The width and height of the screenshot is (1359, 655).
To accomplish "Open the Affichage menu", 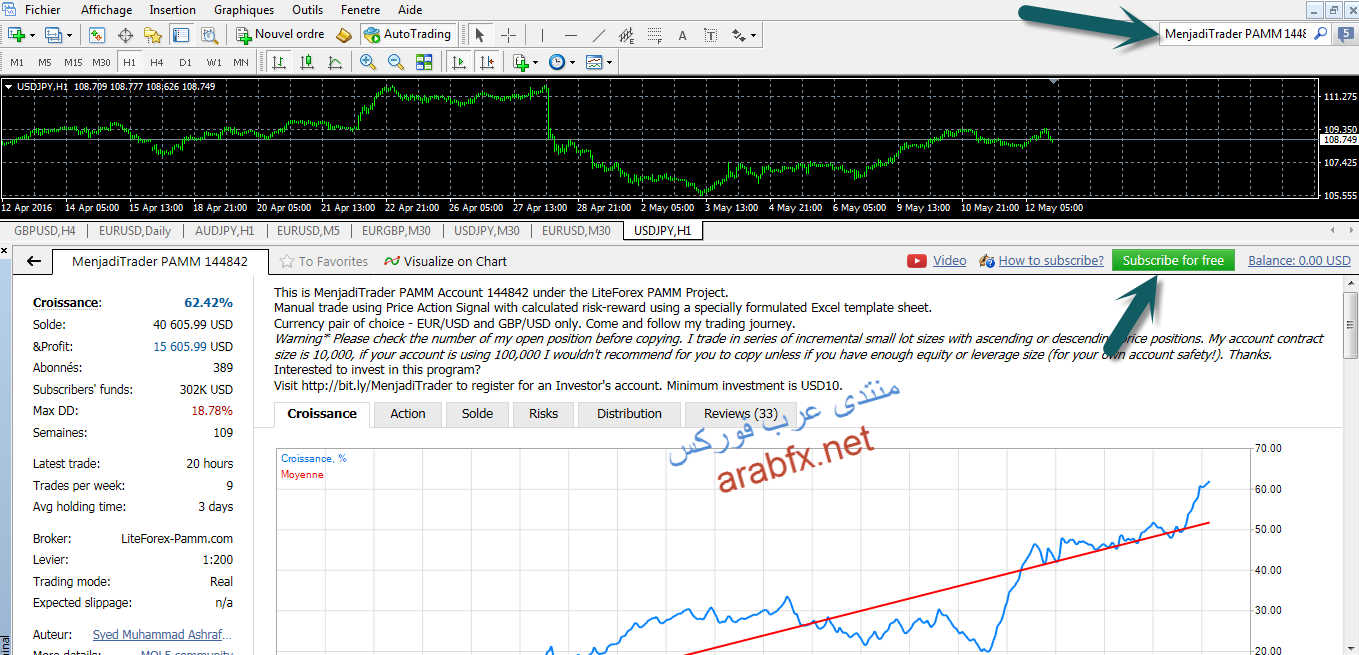I will (106, 10).
